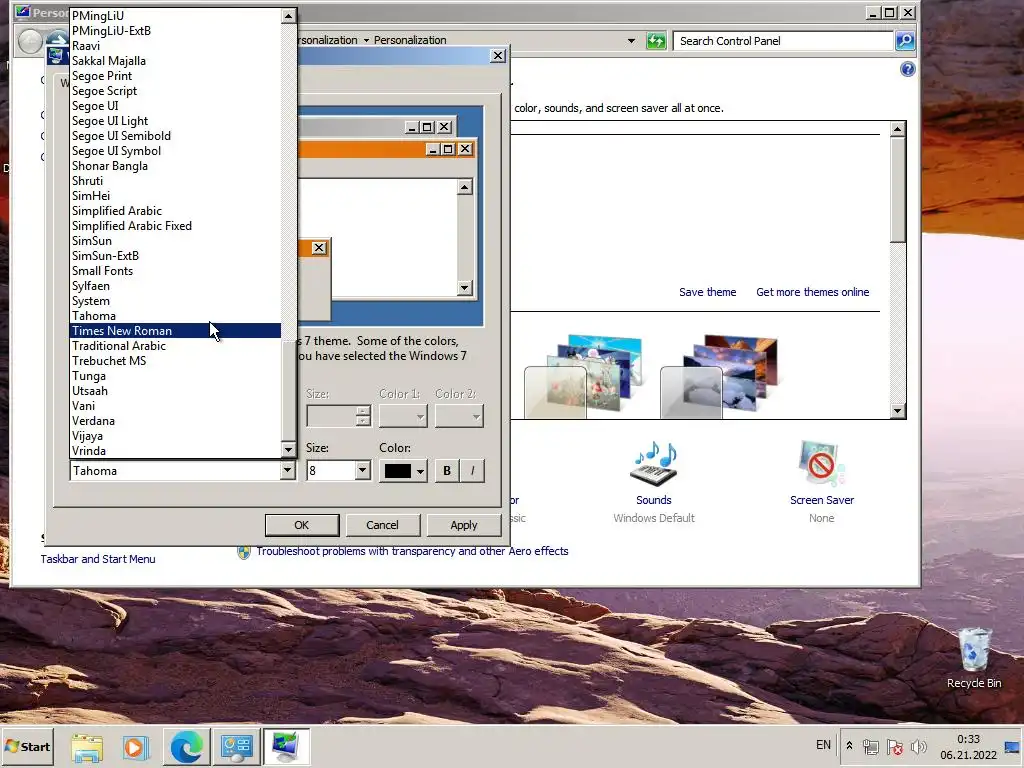This screenshot has width=1024, height=768.
Task: Select Traditional Arabic font
Action: [x=175, y=346]
